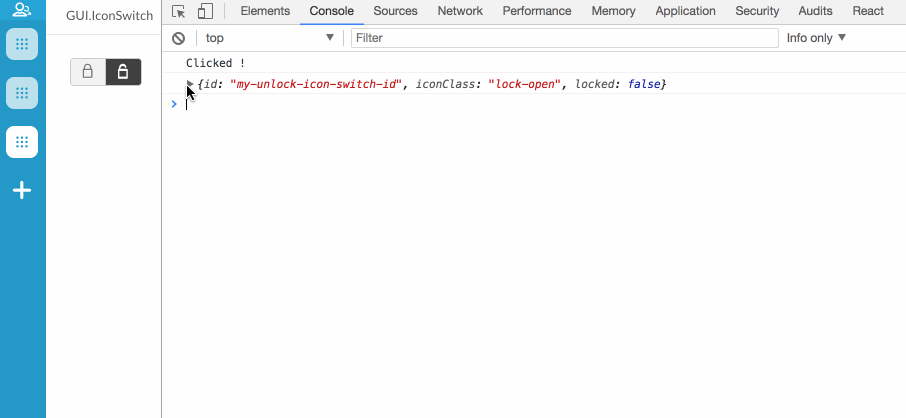Image resolution: width=906 pixels, height=418 pixels.
Task: Click the "lock-open" iconClass value
Action: [x=525, y=84]
